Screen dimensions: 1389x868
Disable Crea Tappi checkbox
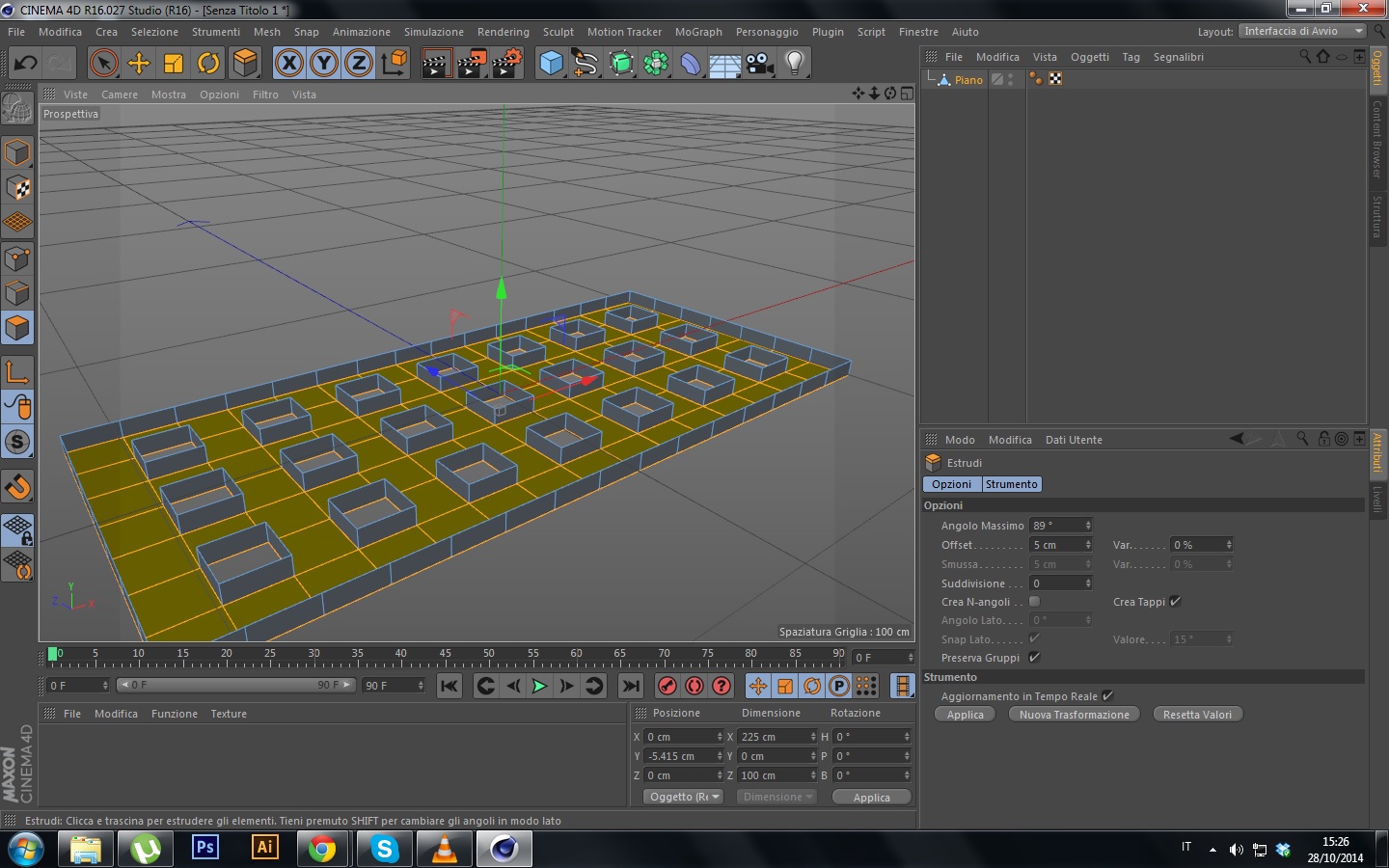1175,602
